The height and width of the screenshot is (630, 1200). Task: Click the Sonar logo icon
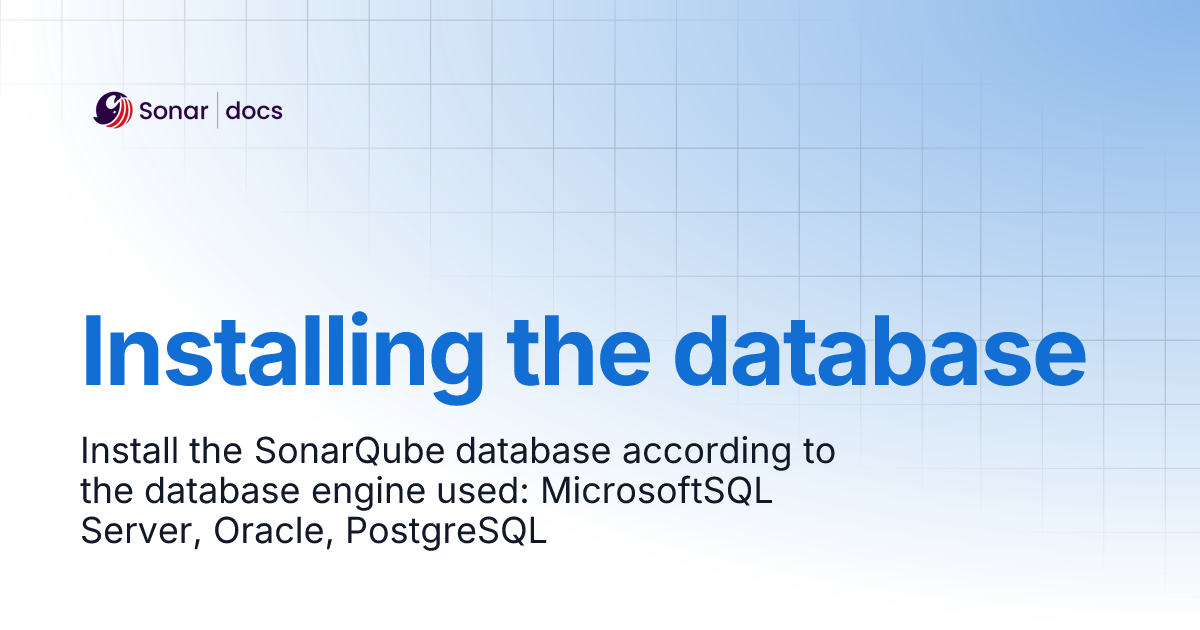point(113,110)
